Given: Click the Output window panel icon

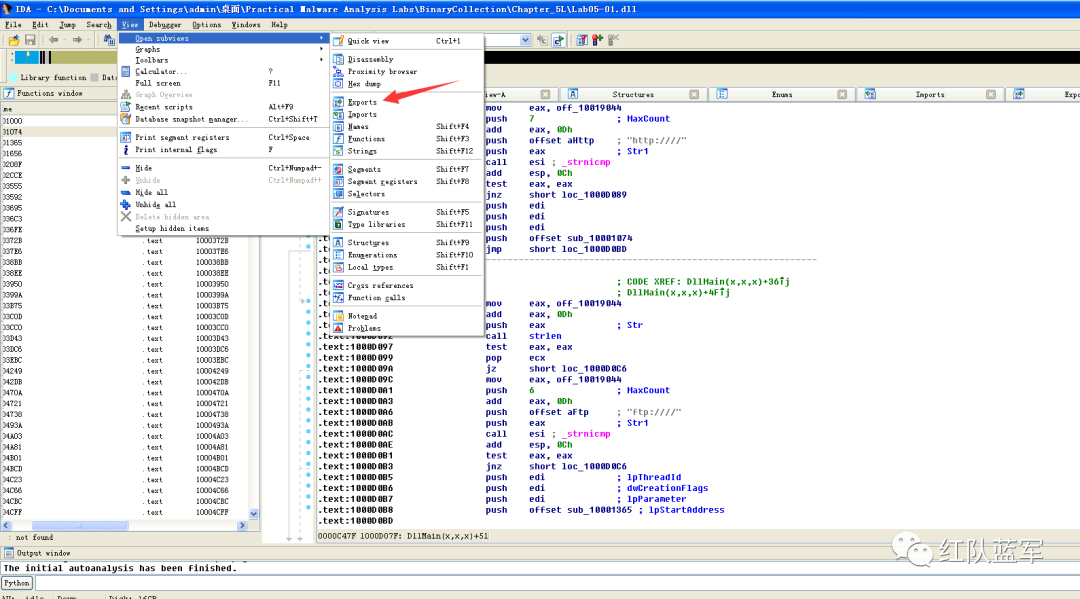Looking at the screenshot, I should pos(9,553).
